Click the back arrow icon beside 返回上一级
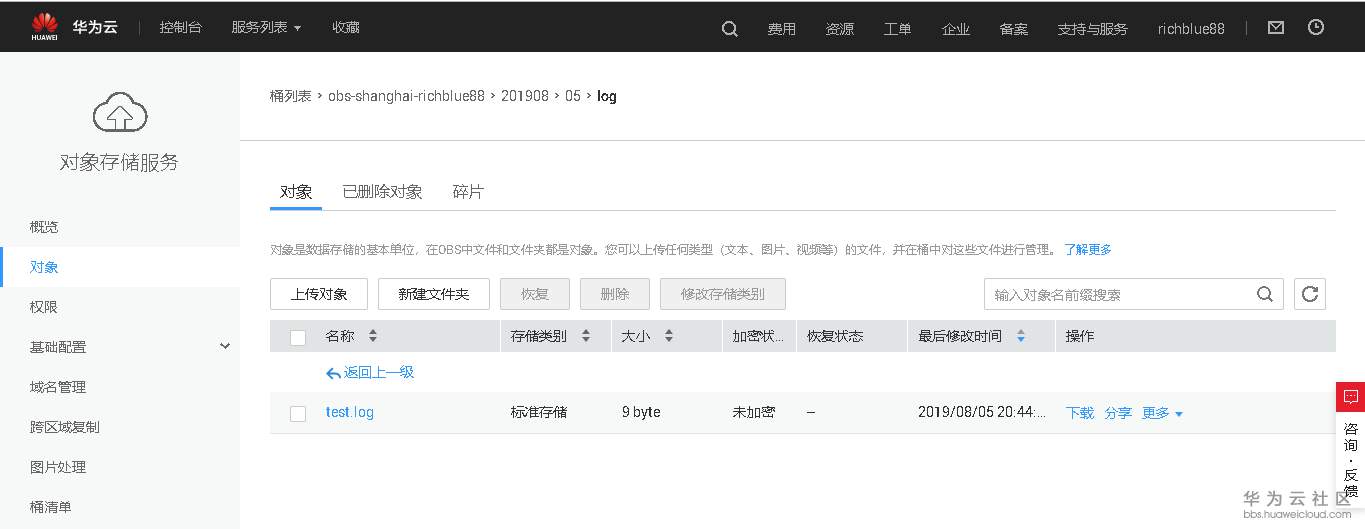 [333, 373]
